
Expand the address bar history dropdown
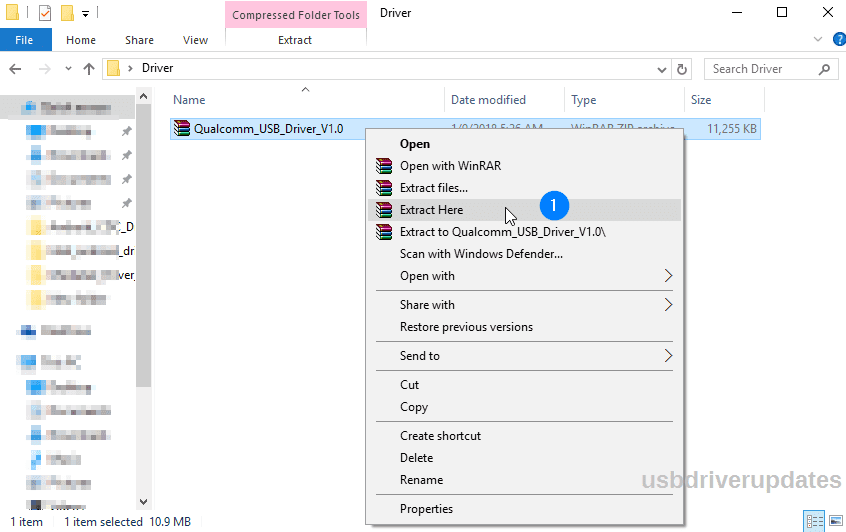click(661, 70)
